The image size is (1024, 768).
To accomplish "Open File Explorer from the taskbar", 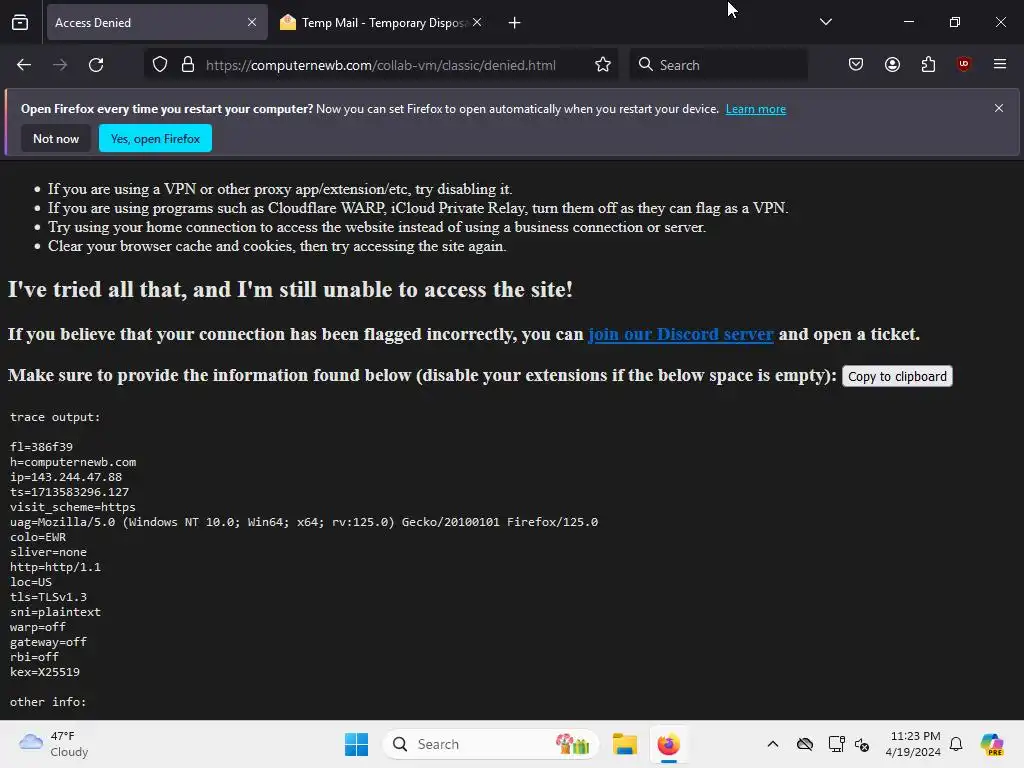I will point(624,744).
